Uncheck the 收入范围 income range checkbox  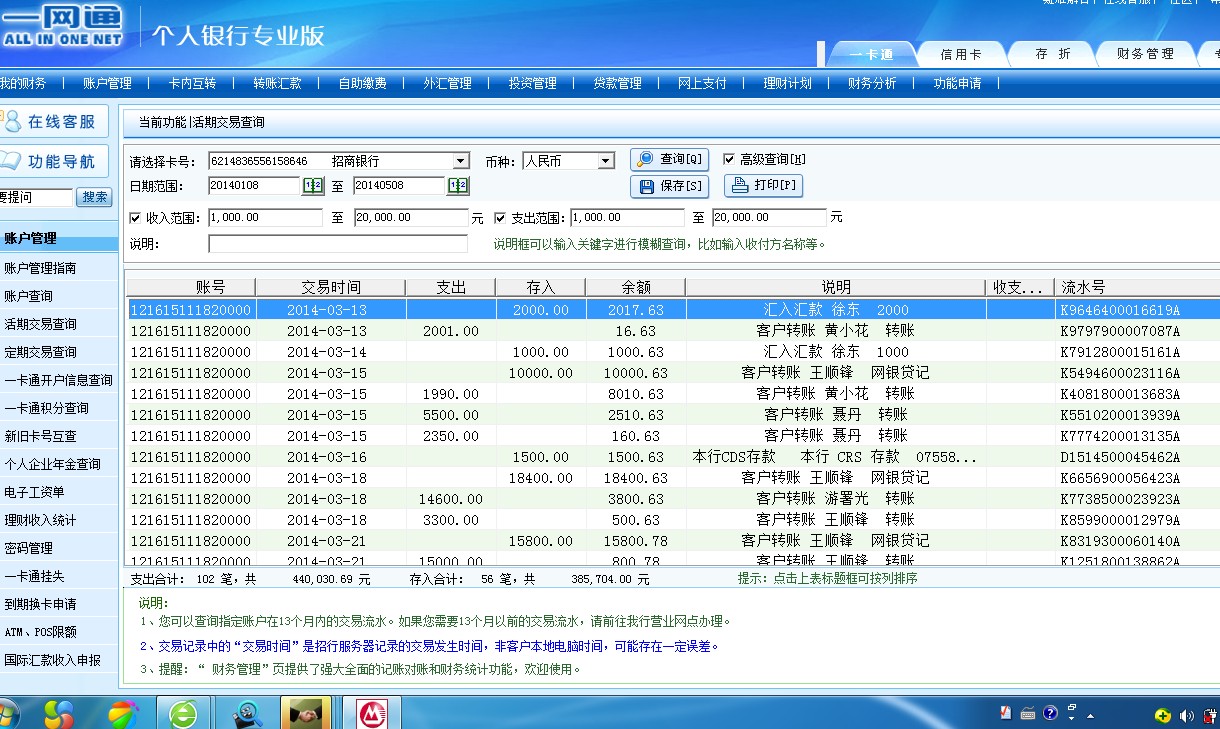pyautogui.click(x=135, y=218)
